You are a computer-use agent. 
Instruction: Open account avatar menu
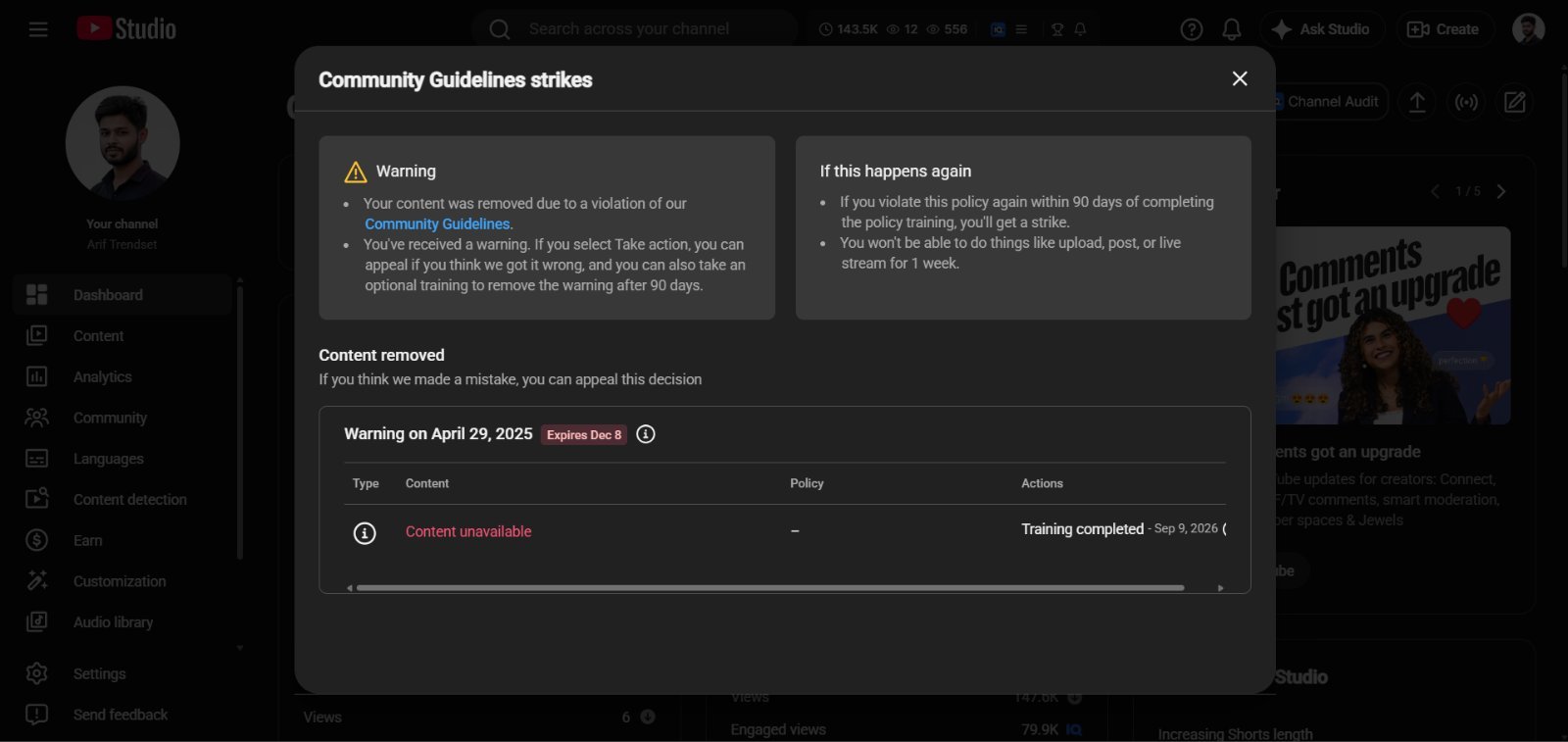(x=1528, y=29)
